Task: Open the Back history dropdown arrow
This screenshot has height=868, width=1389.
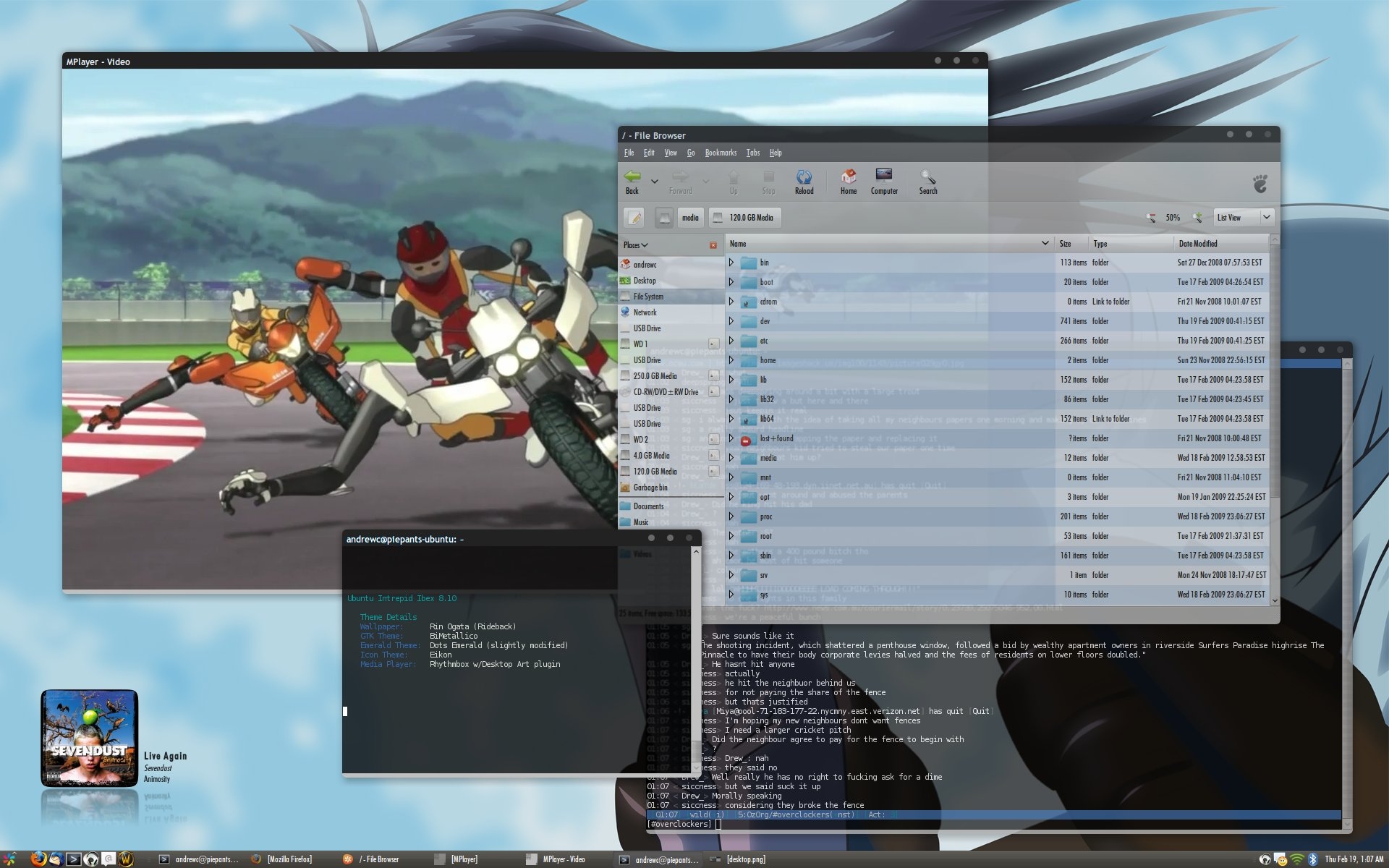Action: pos(654,182)
